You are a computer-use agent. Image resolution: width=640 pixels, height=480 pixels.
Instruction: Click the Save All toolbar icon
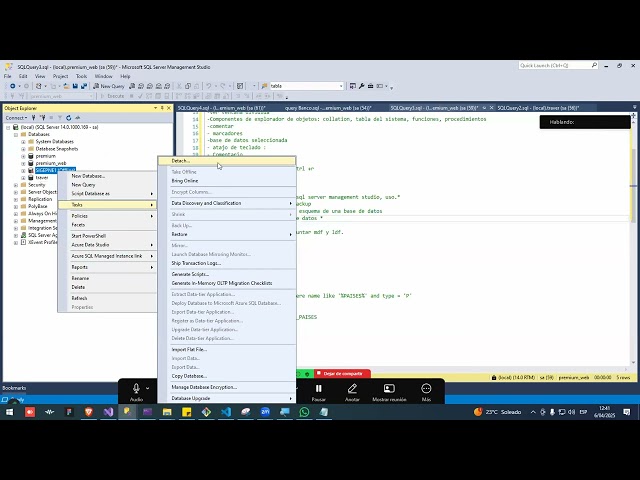(84, 86)
